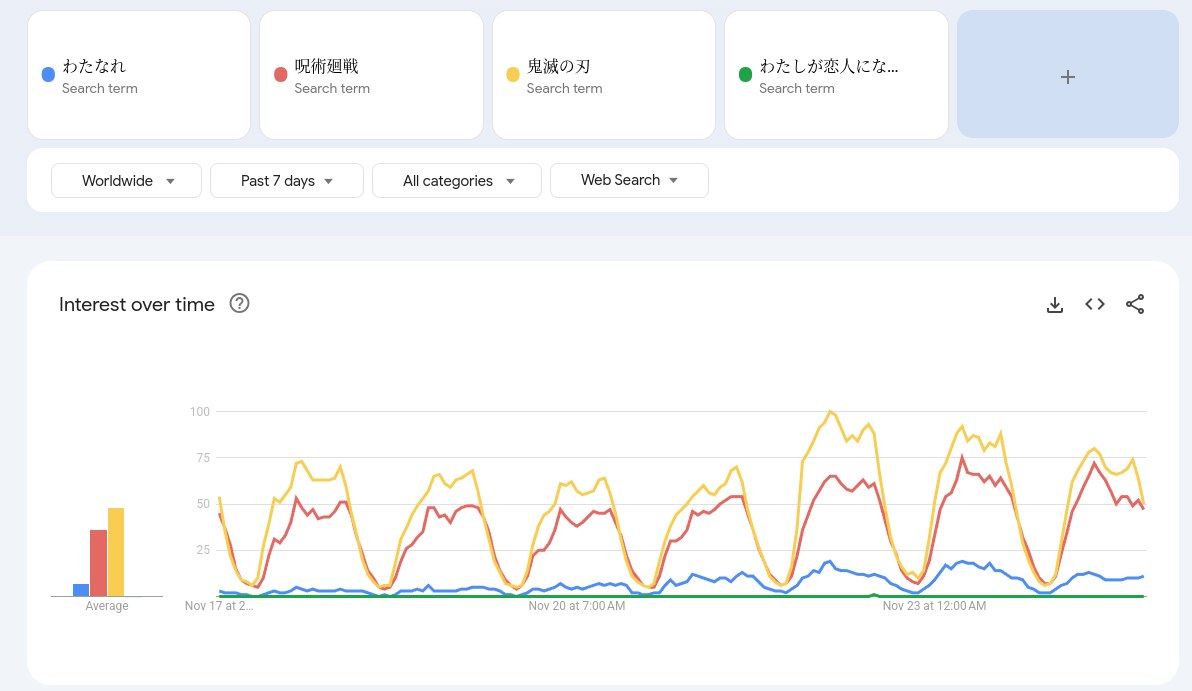Click the Average label under bars
The height and width of the screenshot is (691, 1192).
pyautogui.click(x=106, y=606)
